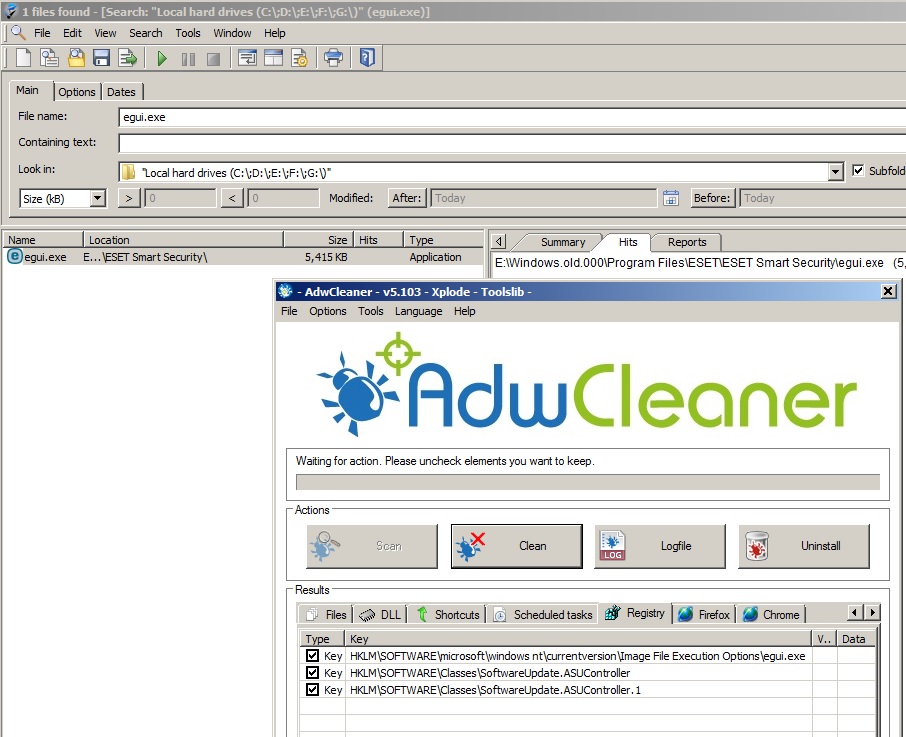Open the File menu in search window
This screenshot has width=906, height=737.
tap(42, 33)
